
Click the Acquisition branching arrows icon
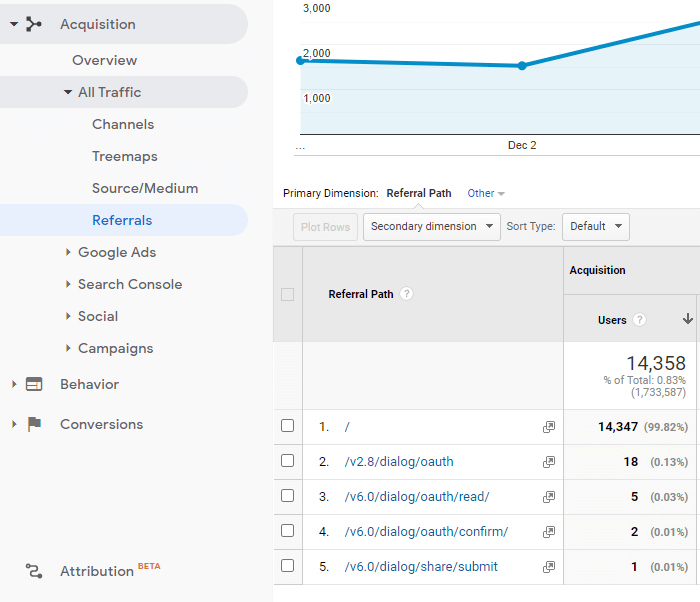pos(34,24)
